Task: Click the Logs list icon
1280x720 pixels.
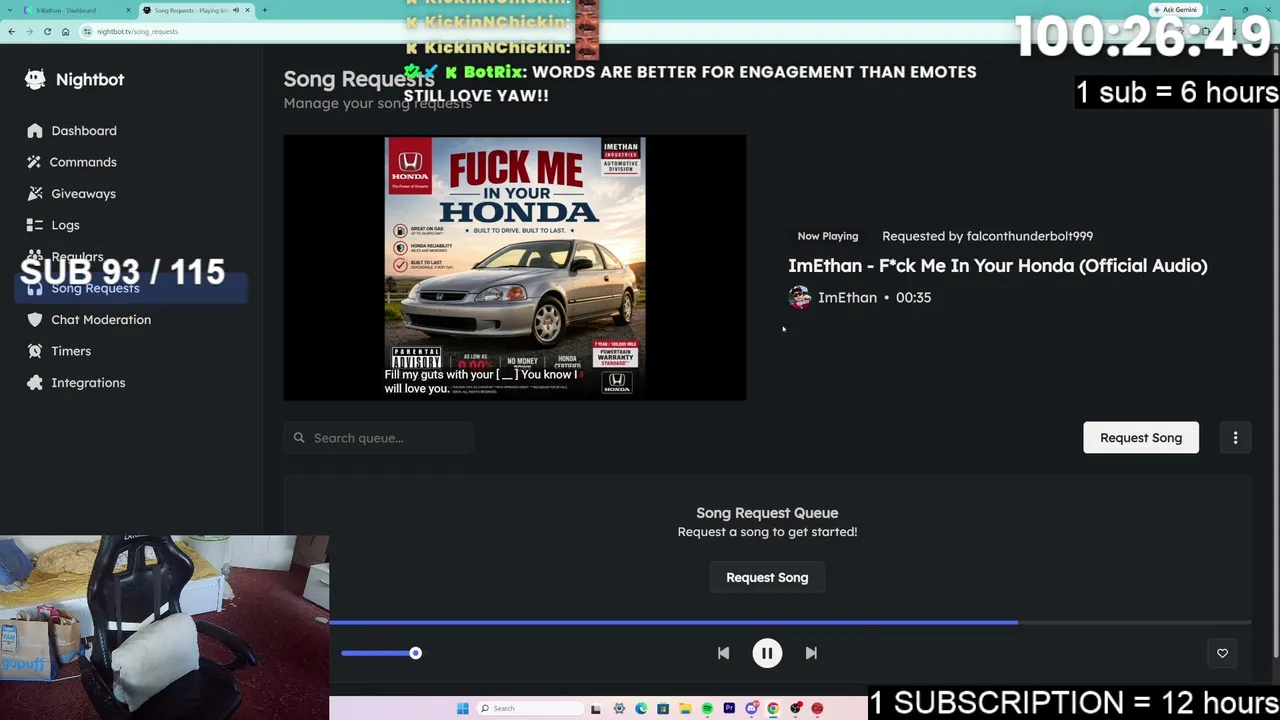Action: coord(35,225)
